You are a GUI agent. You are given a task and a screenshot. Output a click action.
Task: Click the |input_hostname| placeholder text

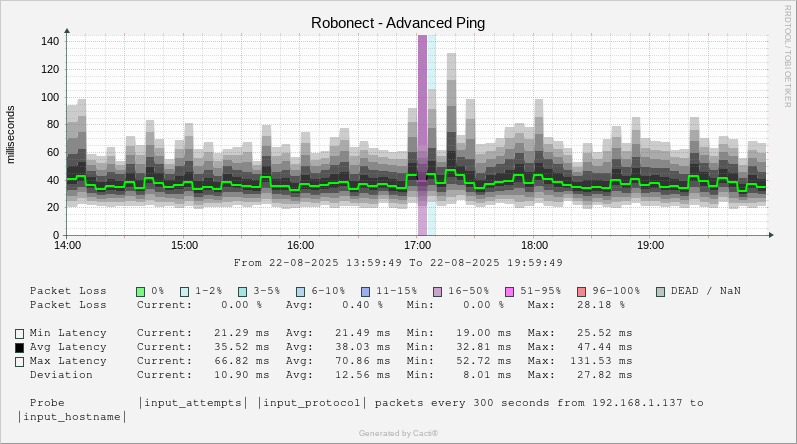(x=72, y=417)
